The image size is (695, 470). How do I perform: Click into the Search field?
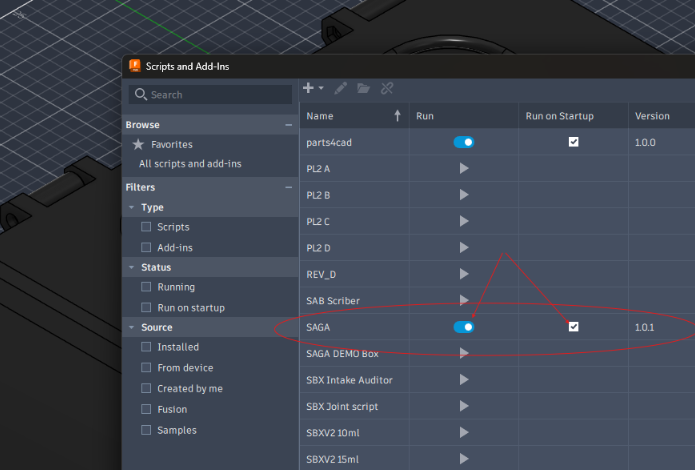(210, 94)
